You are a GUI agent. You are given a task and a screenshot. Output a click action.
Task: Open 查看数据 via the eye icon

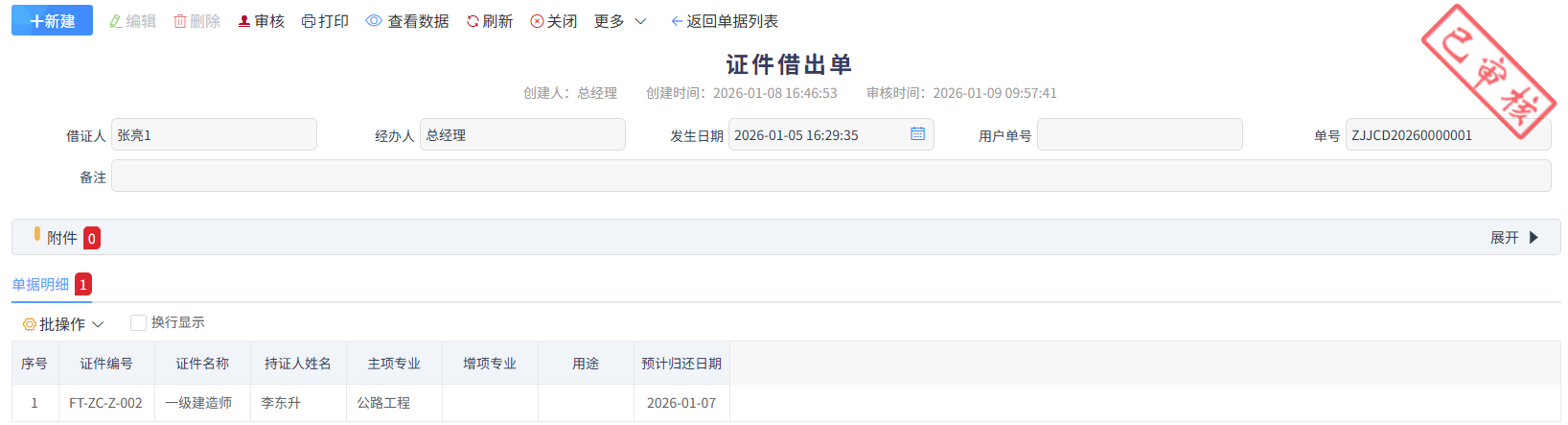pyautogui.click(x=374, y=21)
